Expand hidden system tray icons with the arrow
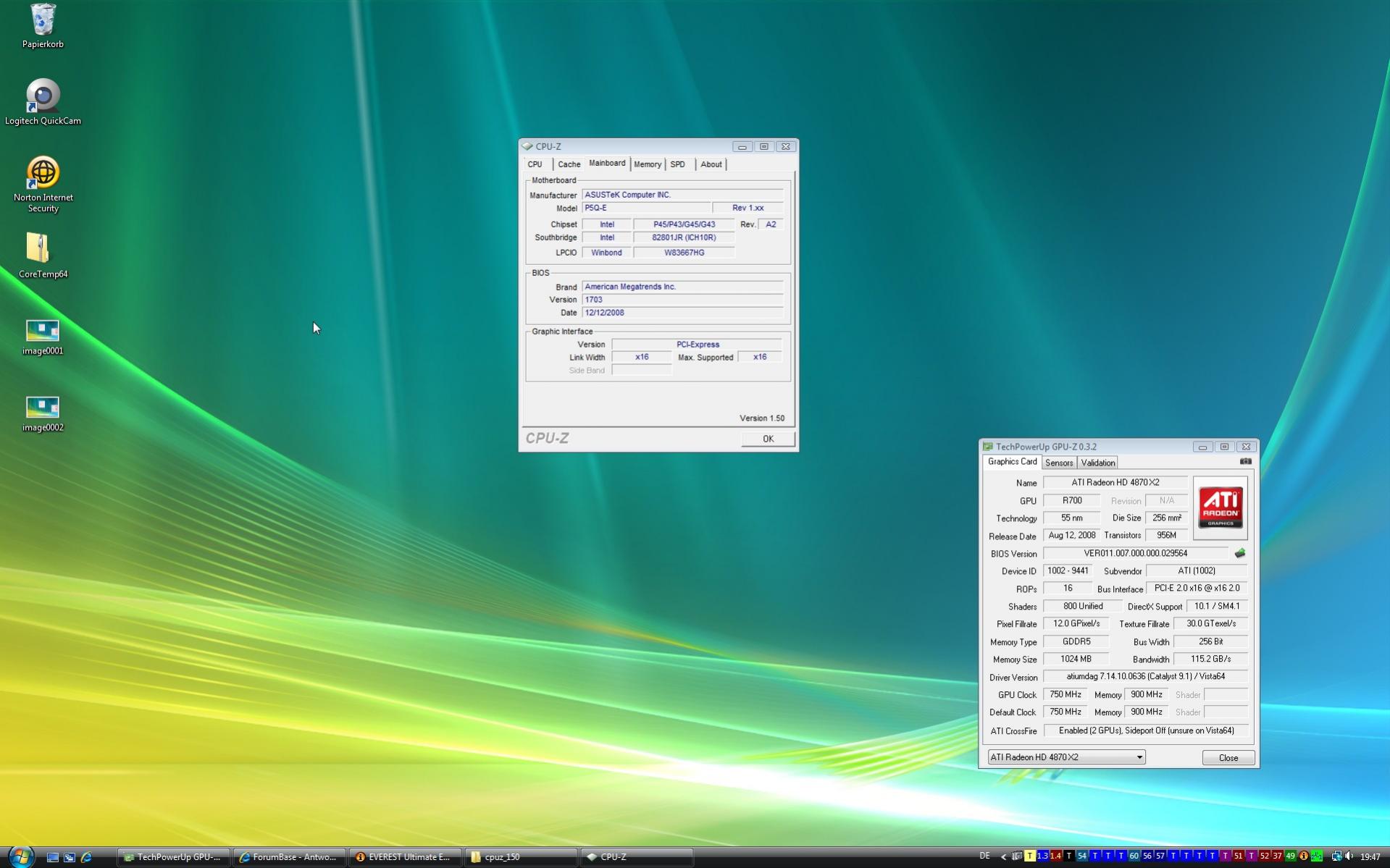 point(1003,856)
